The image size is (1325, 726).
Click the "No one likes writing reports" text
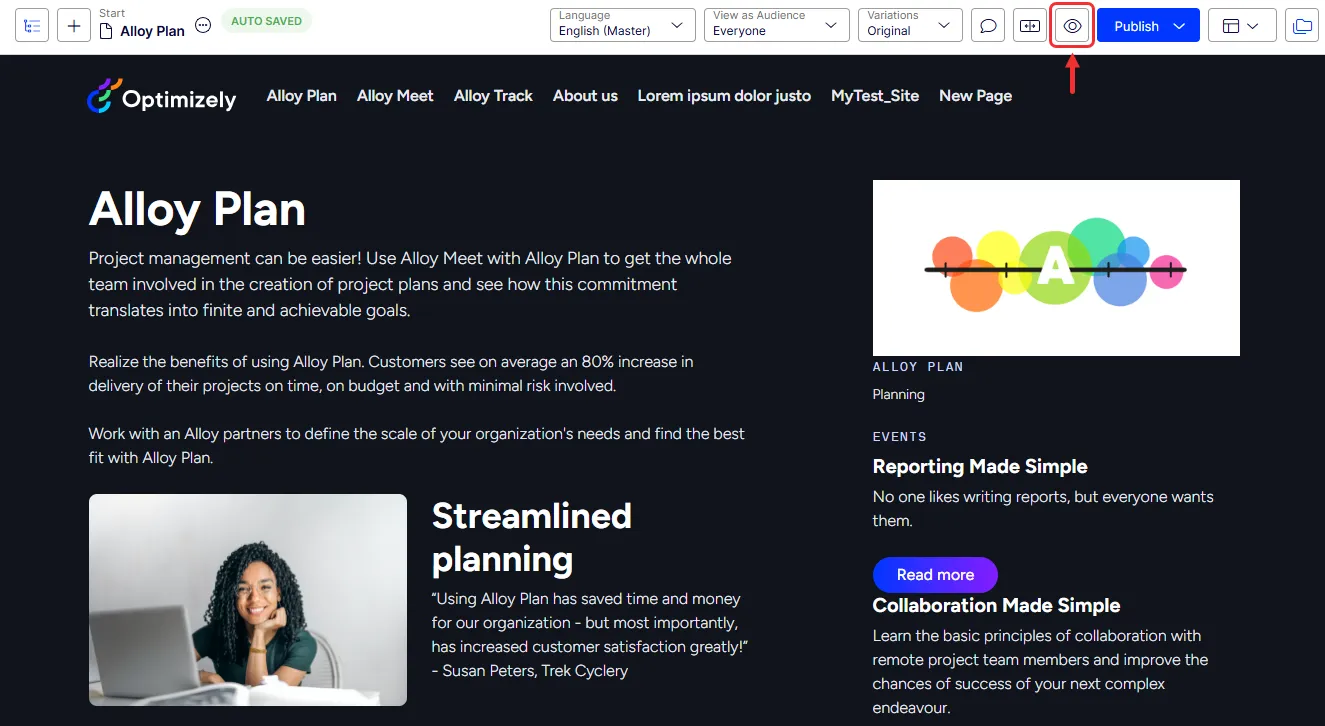(x=1043, y=509)
